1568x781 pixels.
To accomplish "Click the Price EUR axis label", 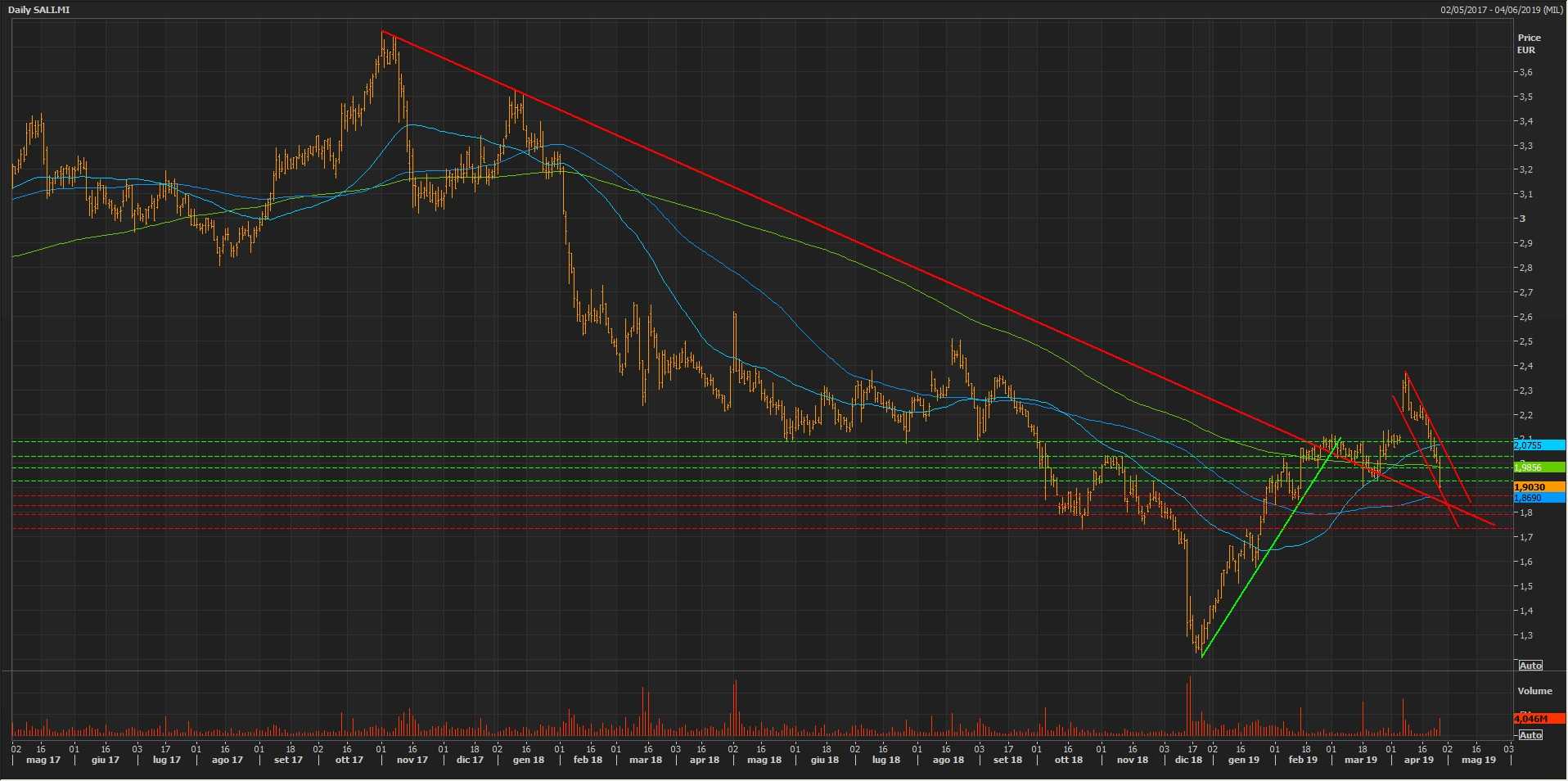I will pyautogui.click(x=1528, y=43).
